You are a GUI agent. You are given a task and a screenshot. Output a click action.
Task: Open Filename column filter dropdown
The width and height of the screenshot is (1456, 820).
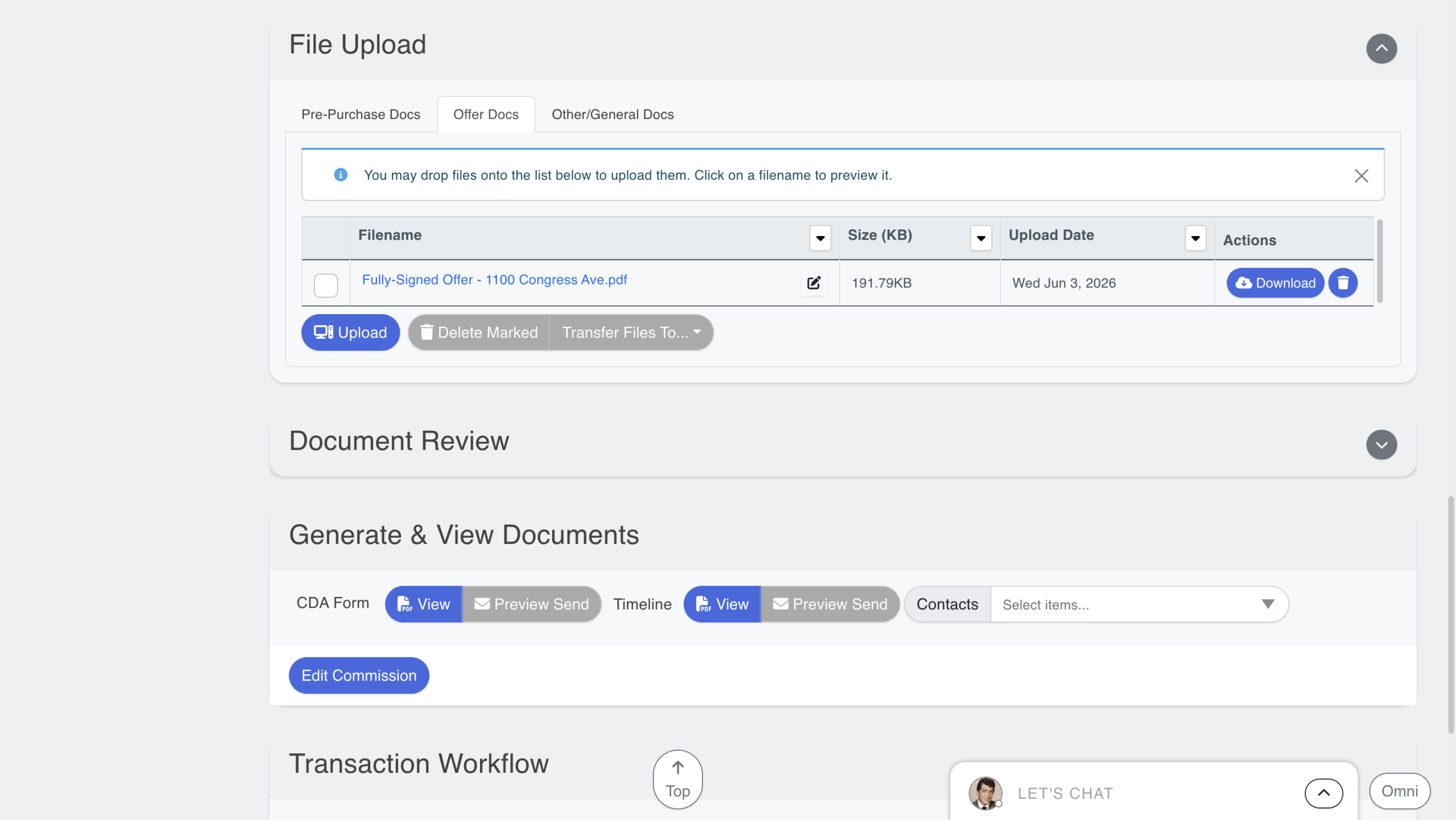click(820, 238)
